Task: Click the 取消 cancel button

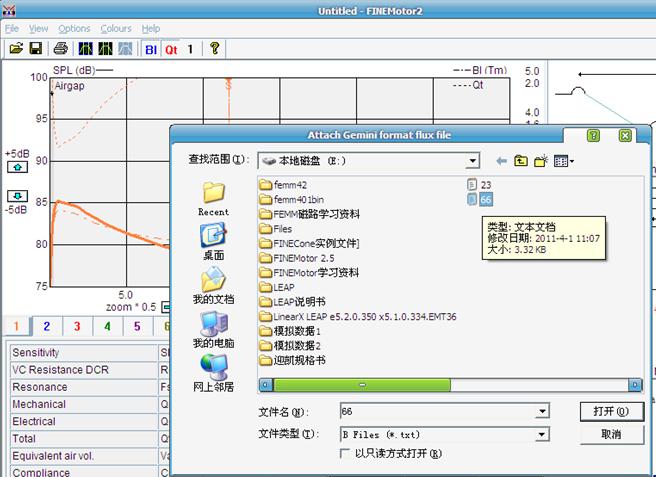Action: point(611,434)
